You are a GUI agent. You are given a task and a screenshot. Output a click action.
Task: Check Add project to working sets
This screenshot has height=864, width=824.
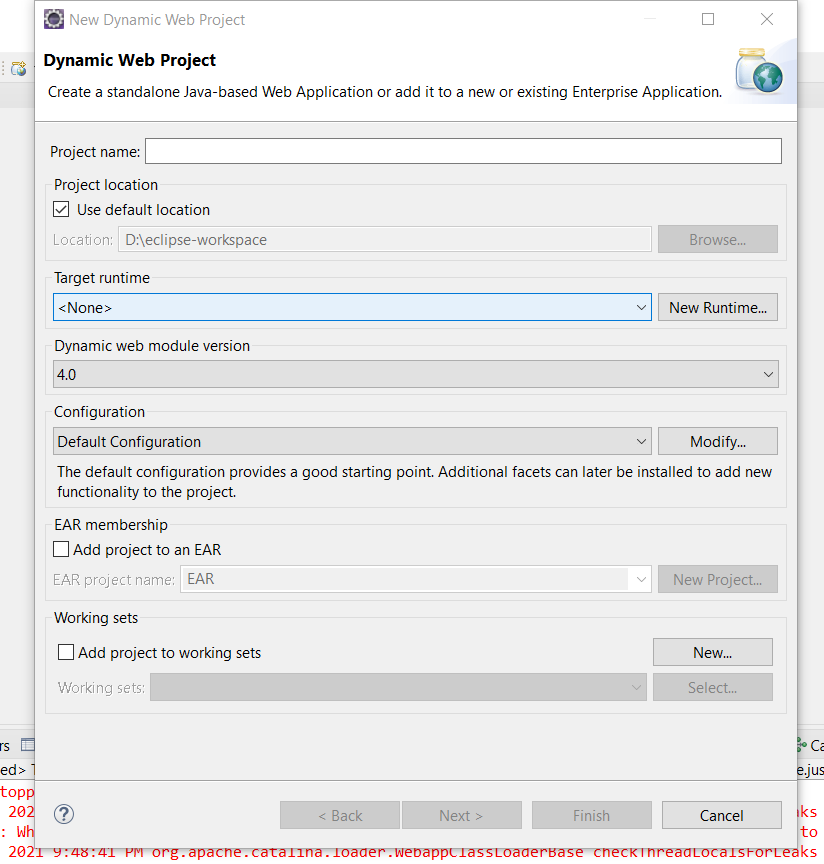[65, 652]
